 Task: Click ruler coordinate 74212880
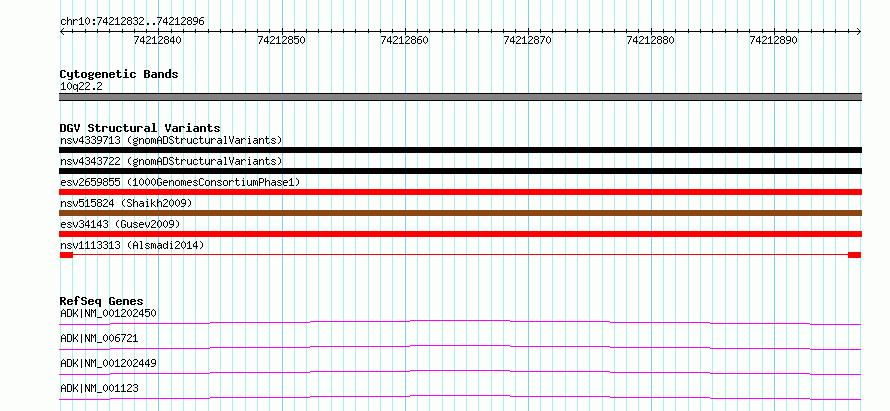[650, 40]
